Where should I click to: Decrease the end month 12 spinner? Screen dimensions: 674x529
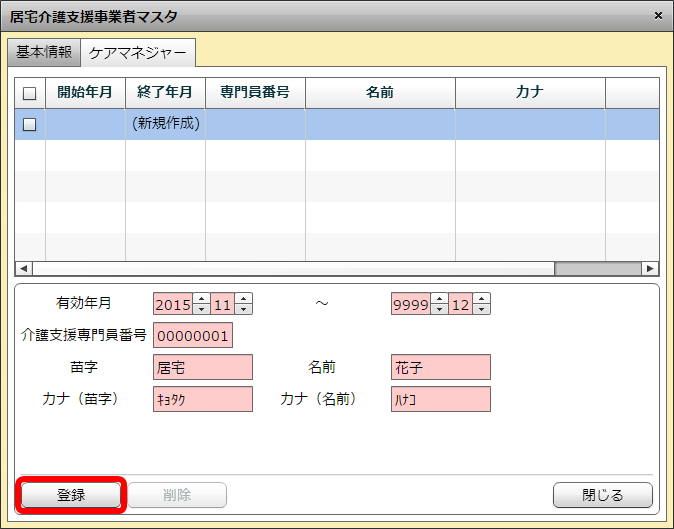482,309
